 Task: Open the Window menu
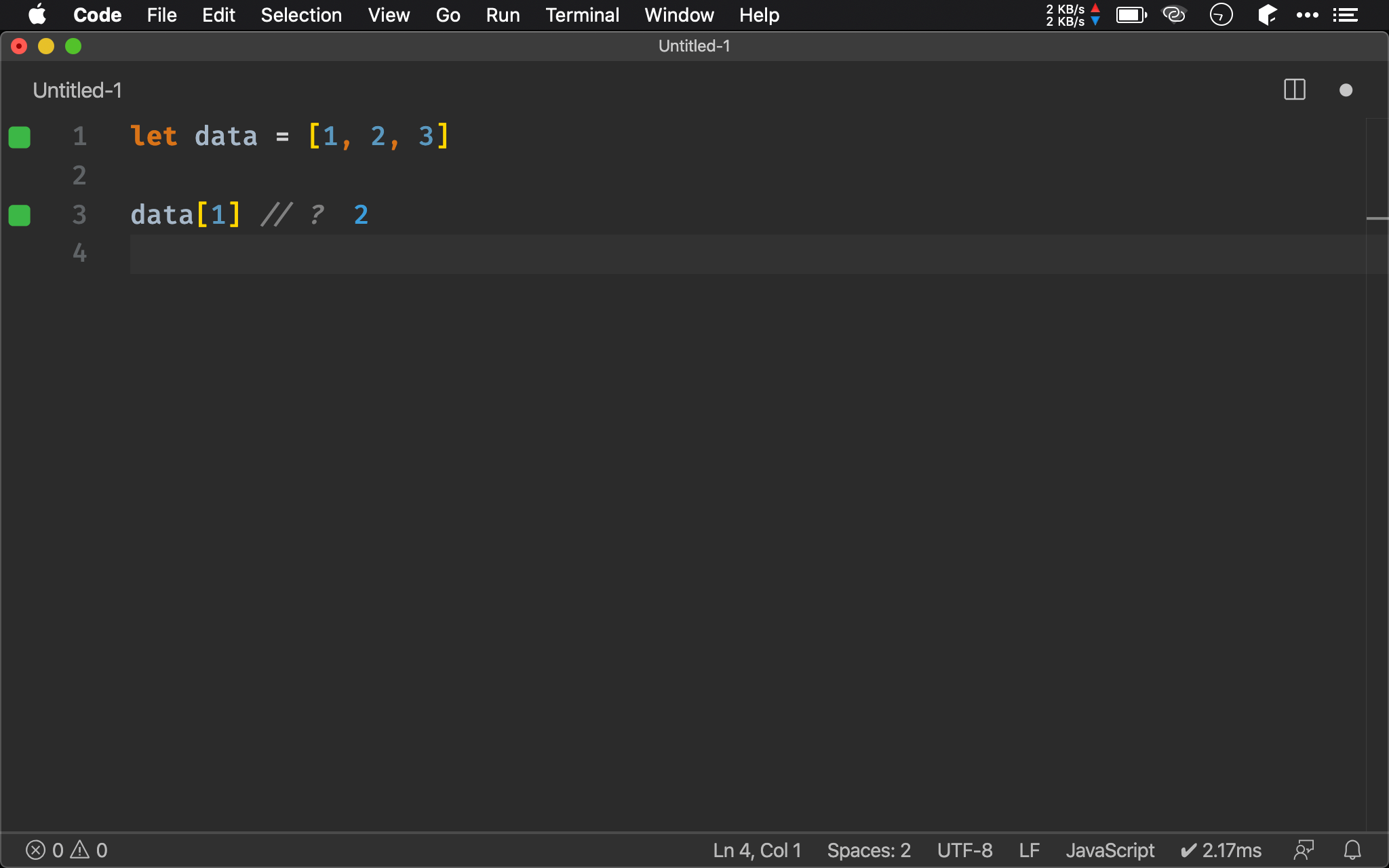point(679,15)
